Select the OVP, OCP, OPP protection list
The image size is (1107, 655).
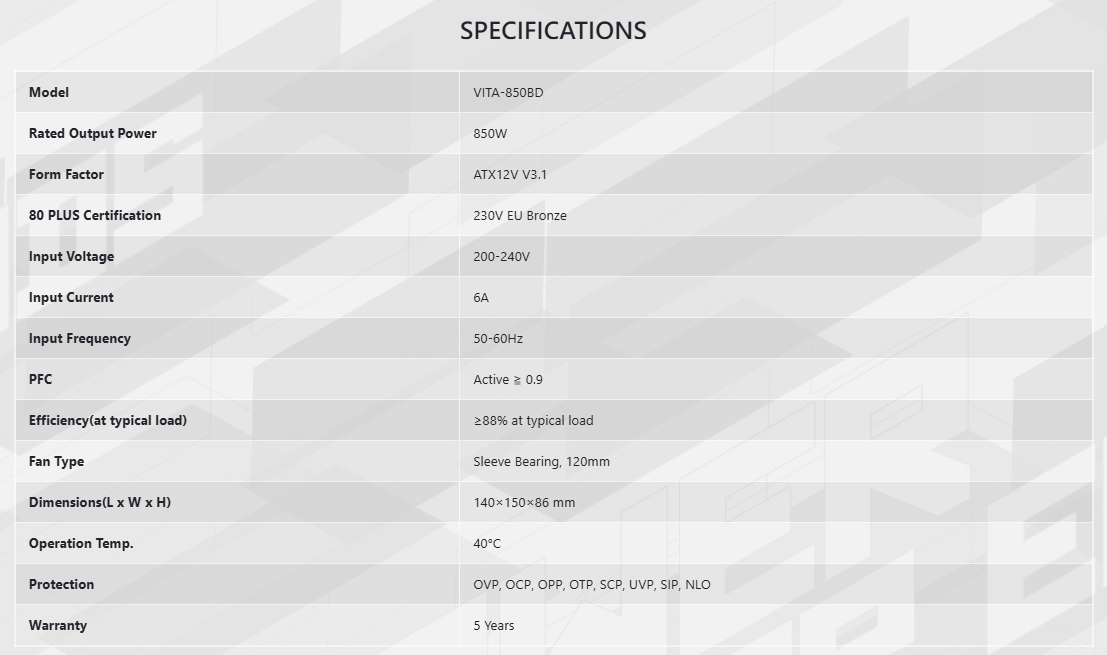point(592,584)
